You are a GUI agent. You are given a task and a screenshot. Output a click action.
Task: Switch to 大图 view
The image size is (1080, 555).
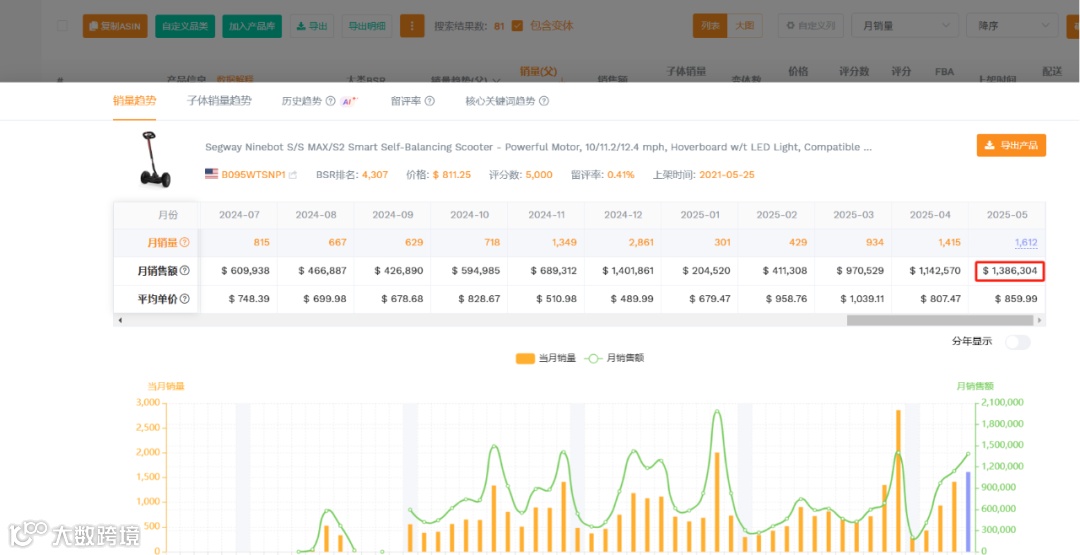(x=745, y=26)
